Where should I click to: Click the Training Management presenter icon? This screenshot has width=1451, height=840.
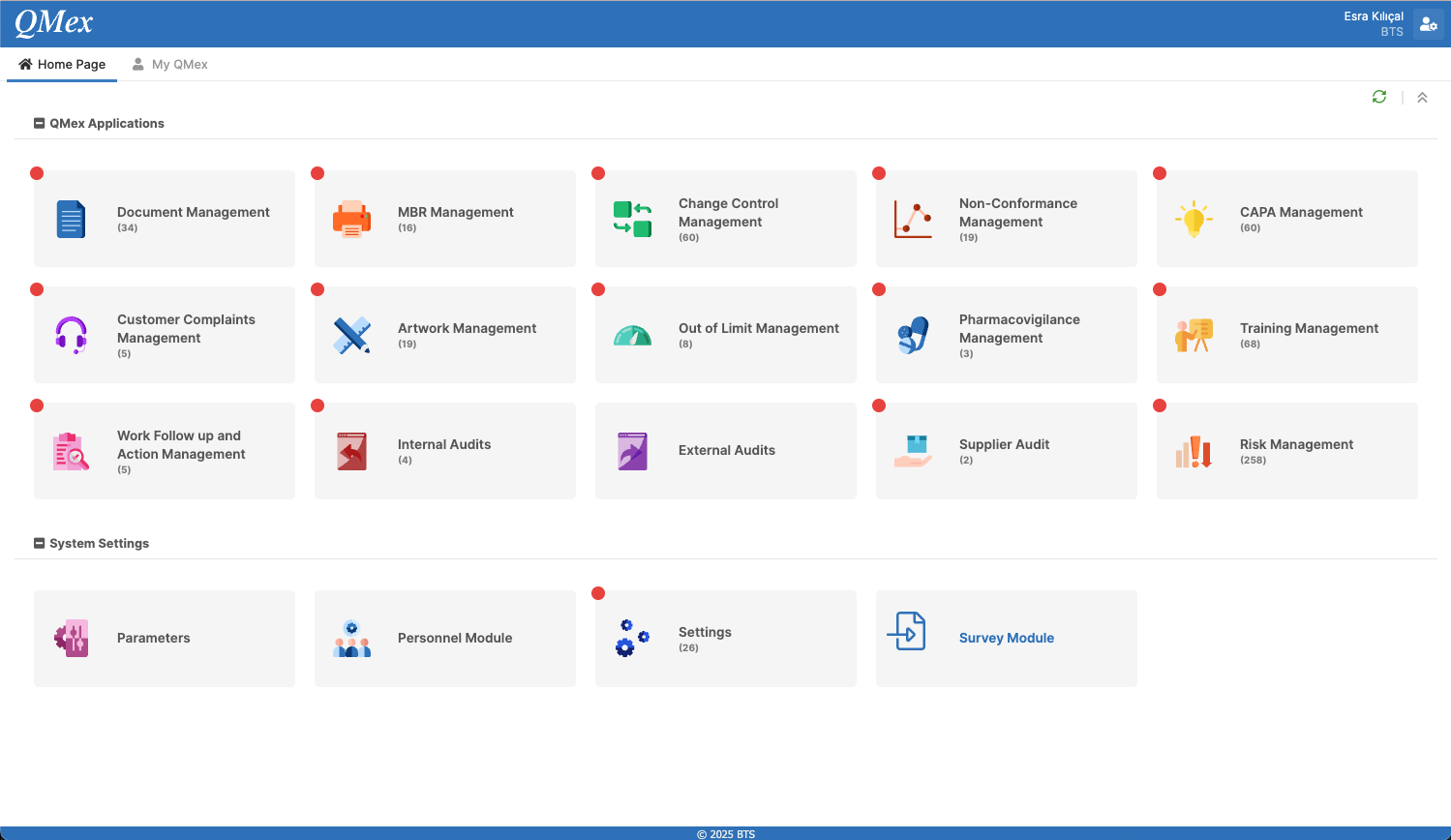[1194, 334]
